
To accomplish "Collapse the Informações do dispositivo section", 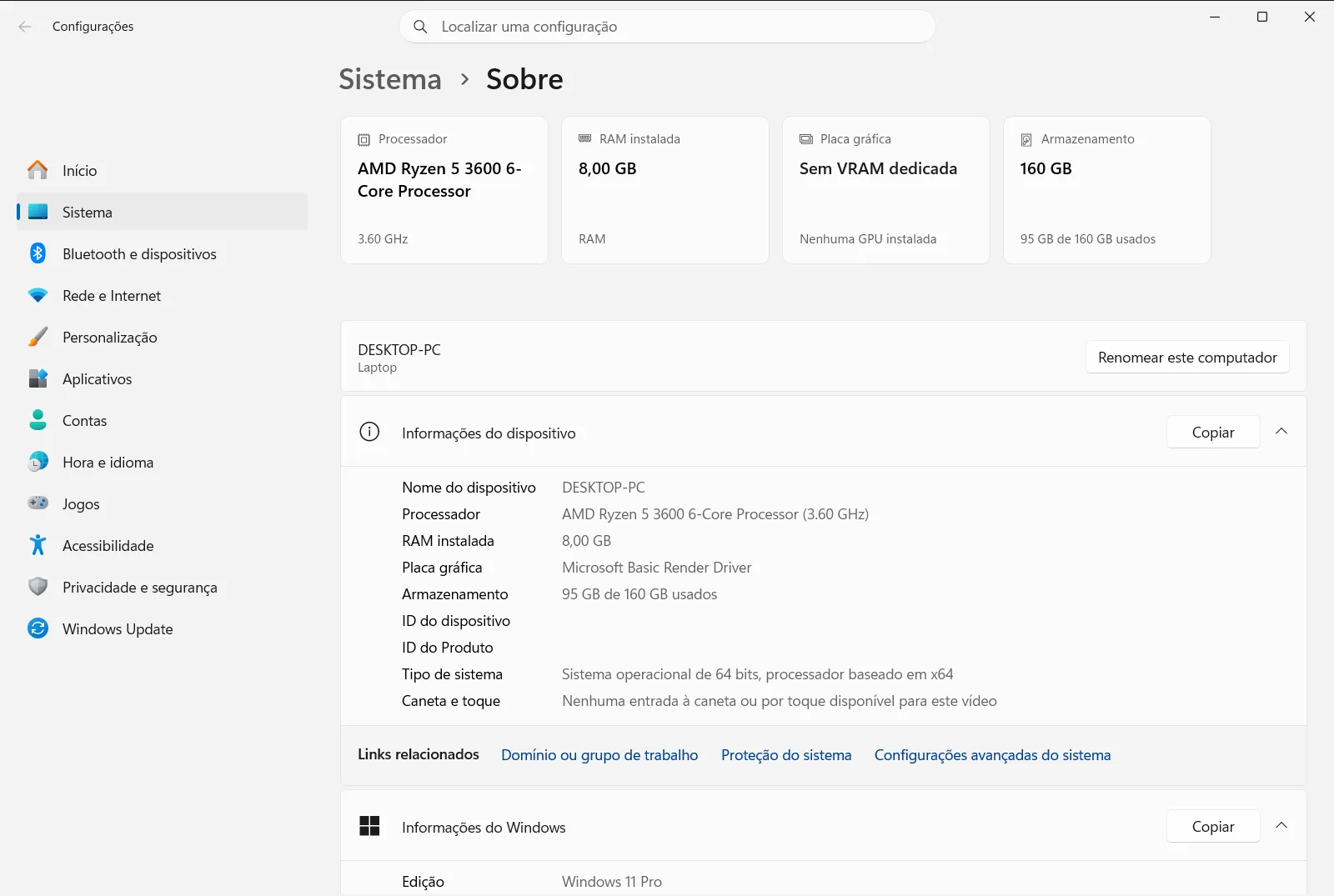I will [1281, 432].
